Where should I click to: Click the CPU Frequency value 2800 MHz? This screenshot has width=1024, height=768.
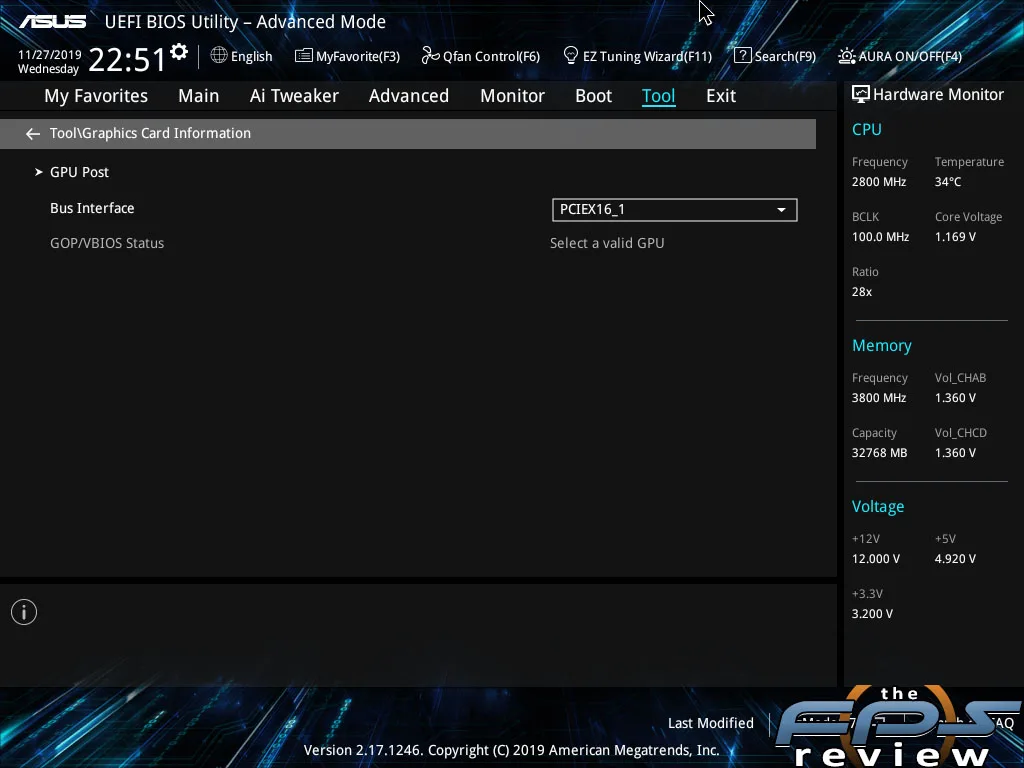coord(879,182)
